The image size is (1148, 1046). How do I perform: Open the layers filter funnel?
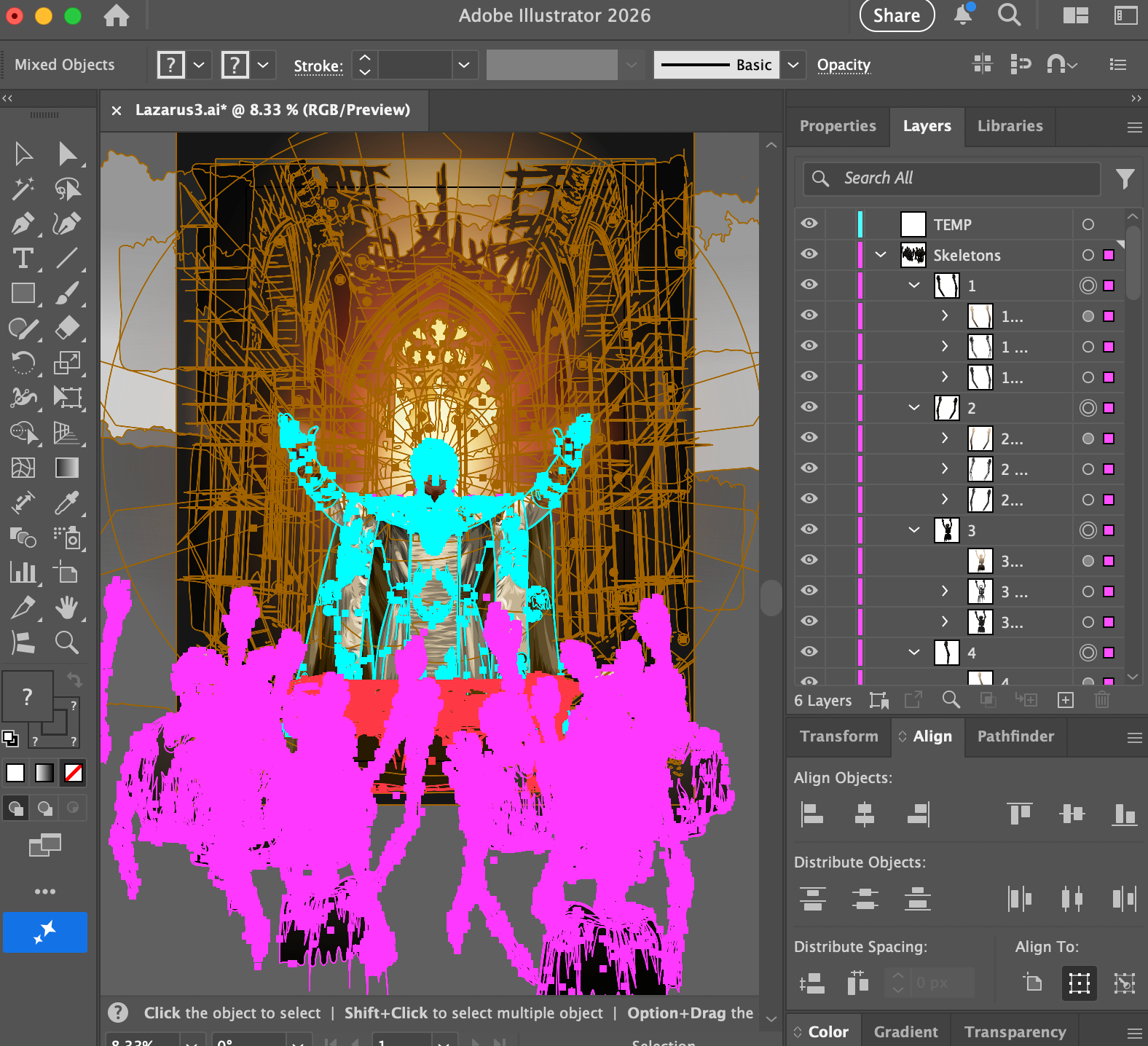coord(1125,179)
